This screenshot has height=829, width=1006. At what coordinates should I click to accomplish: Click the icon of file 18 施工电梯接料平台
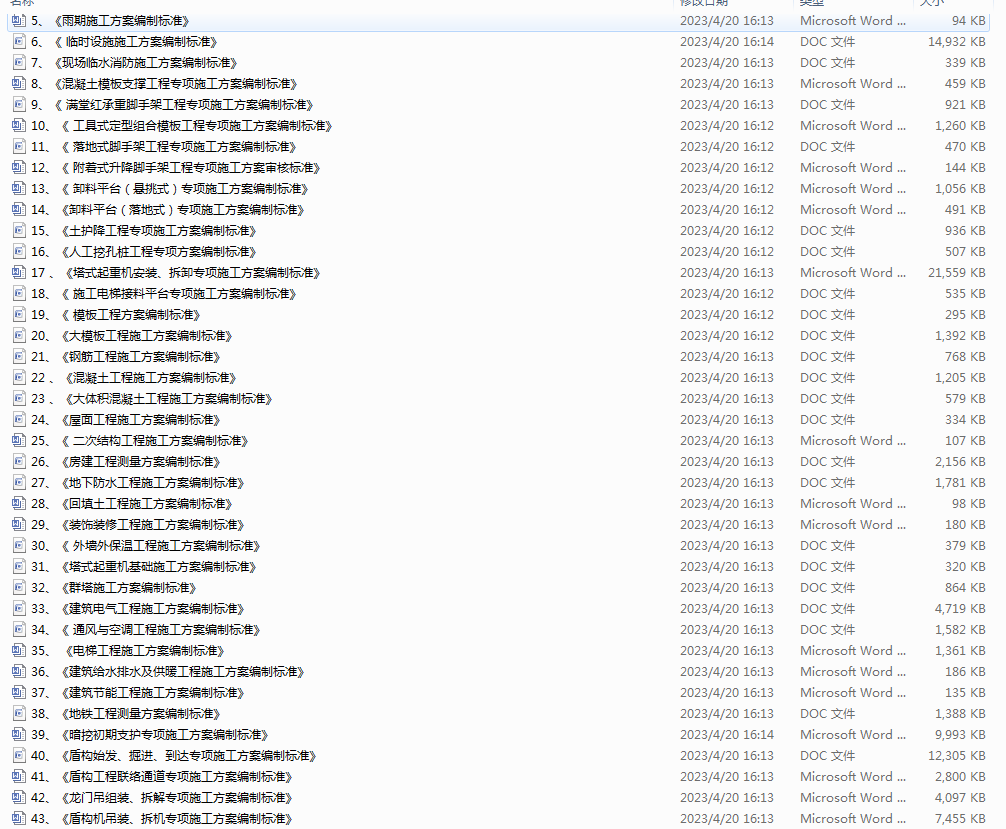[x=19, y=294]
